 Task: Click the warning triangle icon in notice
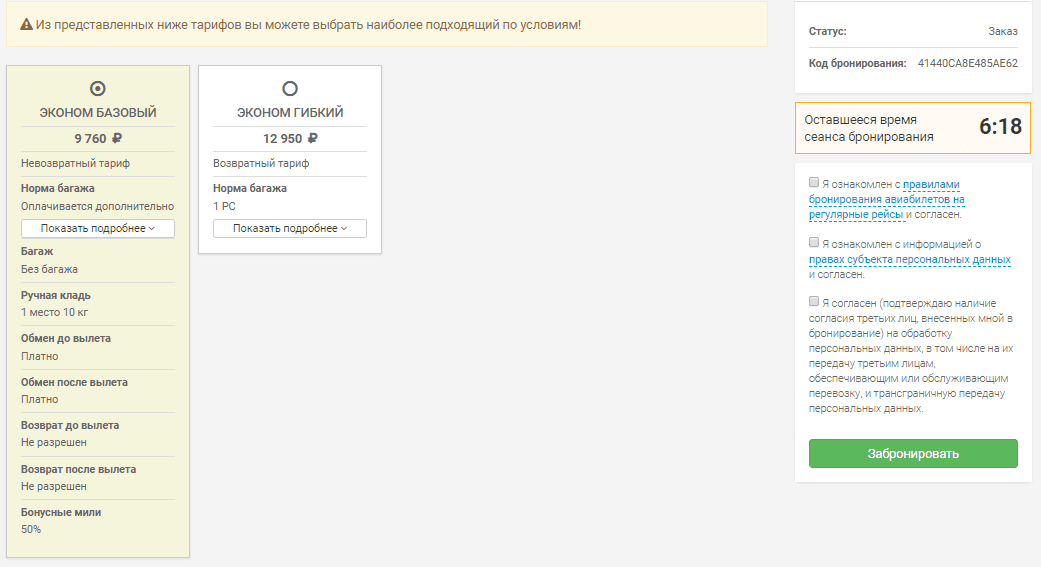pyautogui.click(x=26, y=25)
